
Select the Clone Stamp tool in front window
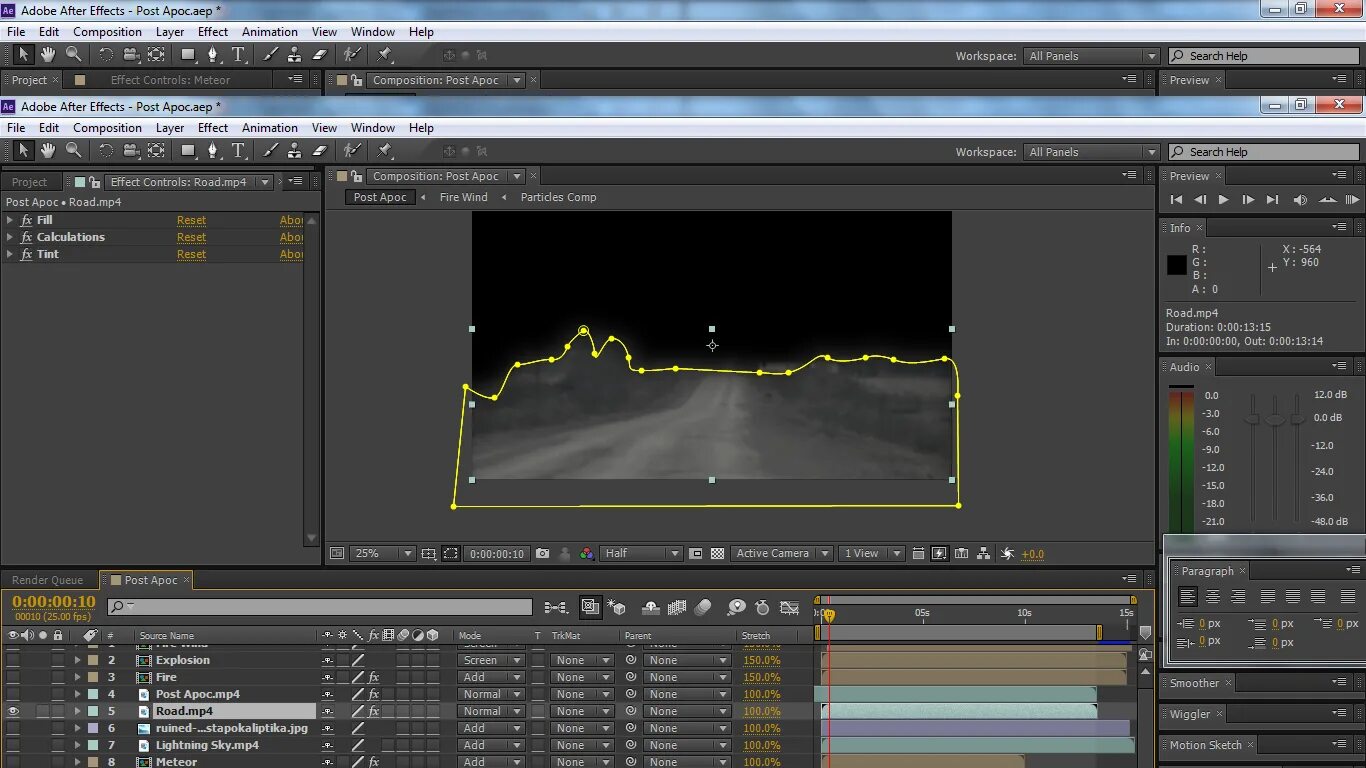295,151
